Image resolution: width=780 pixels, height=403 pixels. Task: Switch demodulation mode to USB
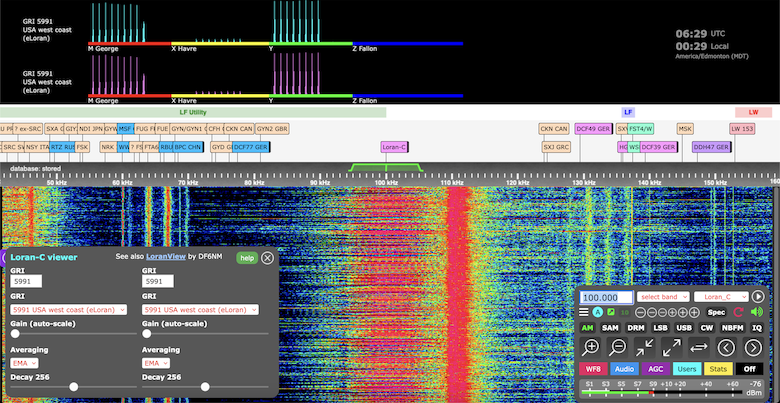684,328
